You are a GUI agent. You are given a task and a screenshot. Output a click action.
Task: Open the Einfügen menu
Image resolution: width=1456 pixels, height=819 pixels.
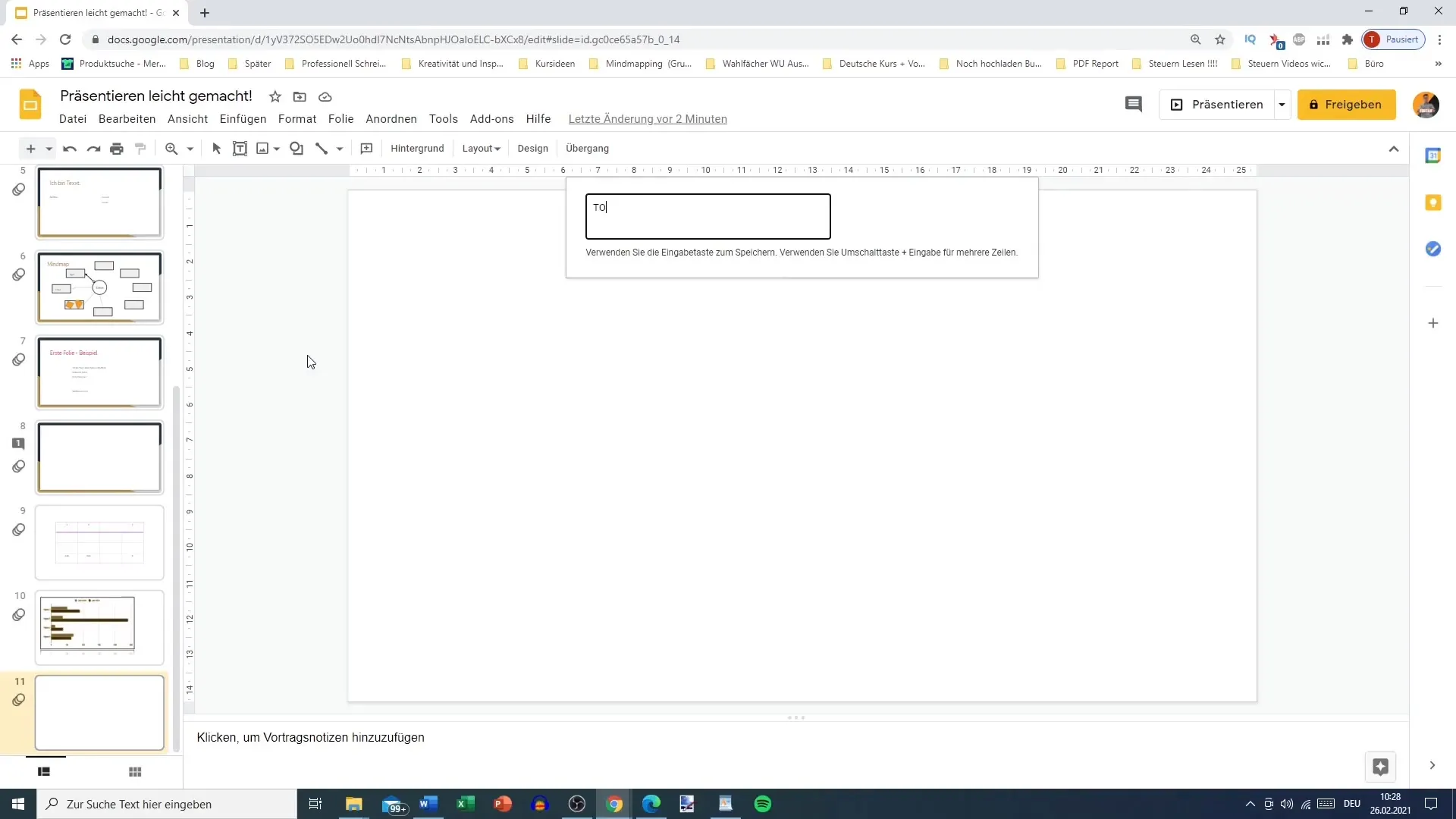(241, 118)
